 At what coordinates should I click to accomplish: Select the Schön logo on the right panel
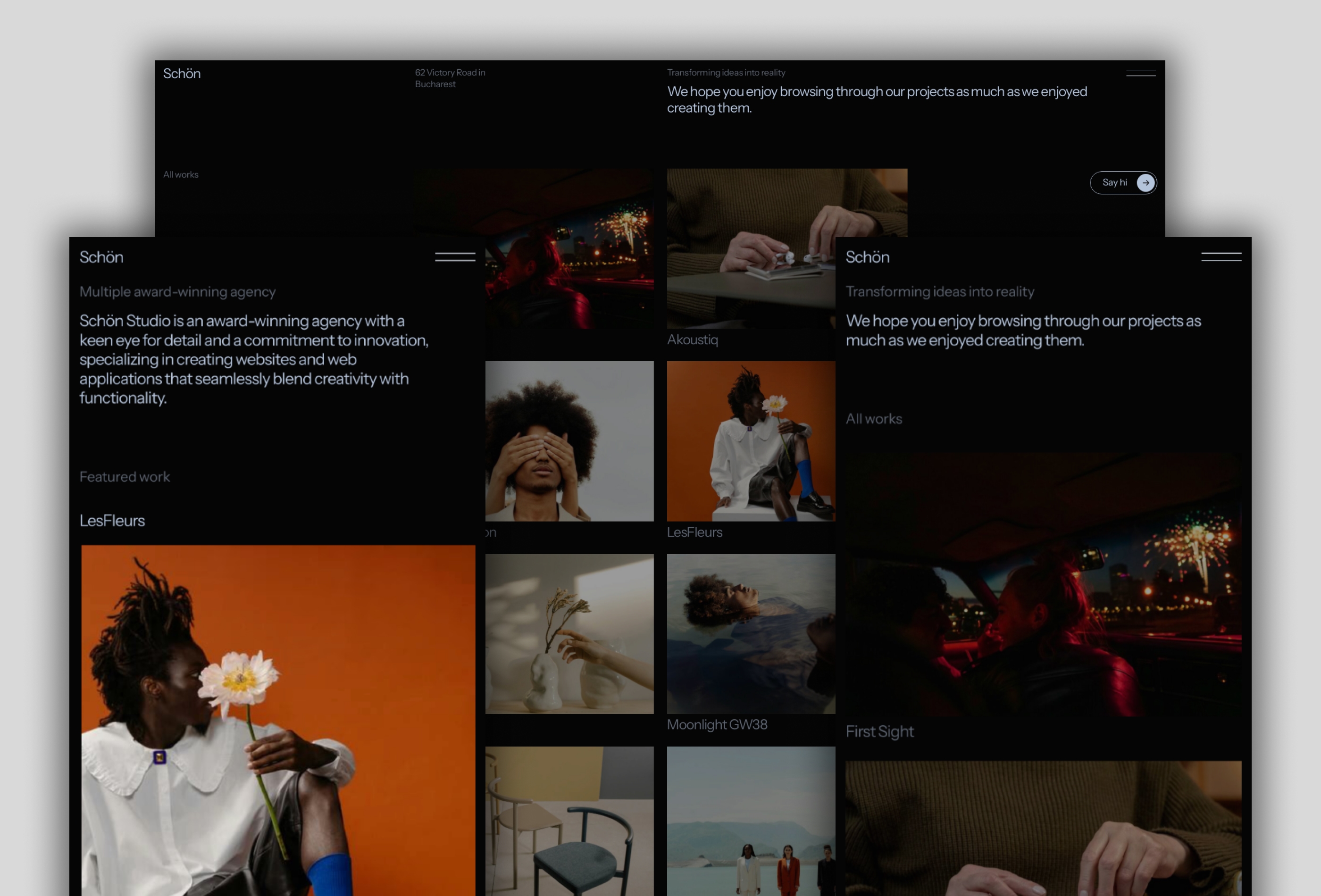(867, 257)
